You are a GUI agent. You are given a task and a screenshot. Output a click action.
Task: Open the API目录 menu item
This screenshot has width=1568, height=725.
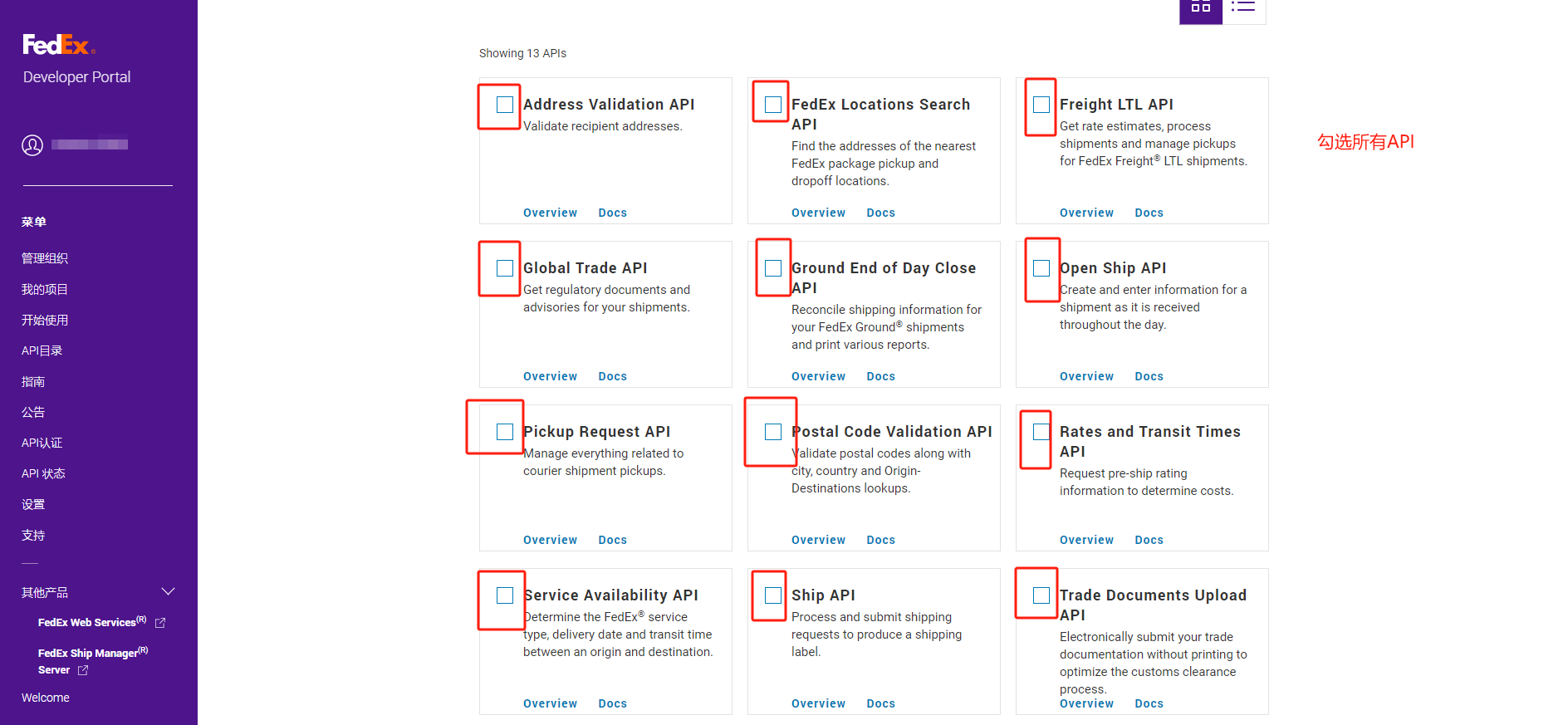[42, 350]
